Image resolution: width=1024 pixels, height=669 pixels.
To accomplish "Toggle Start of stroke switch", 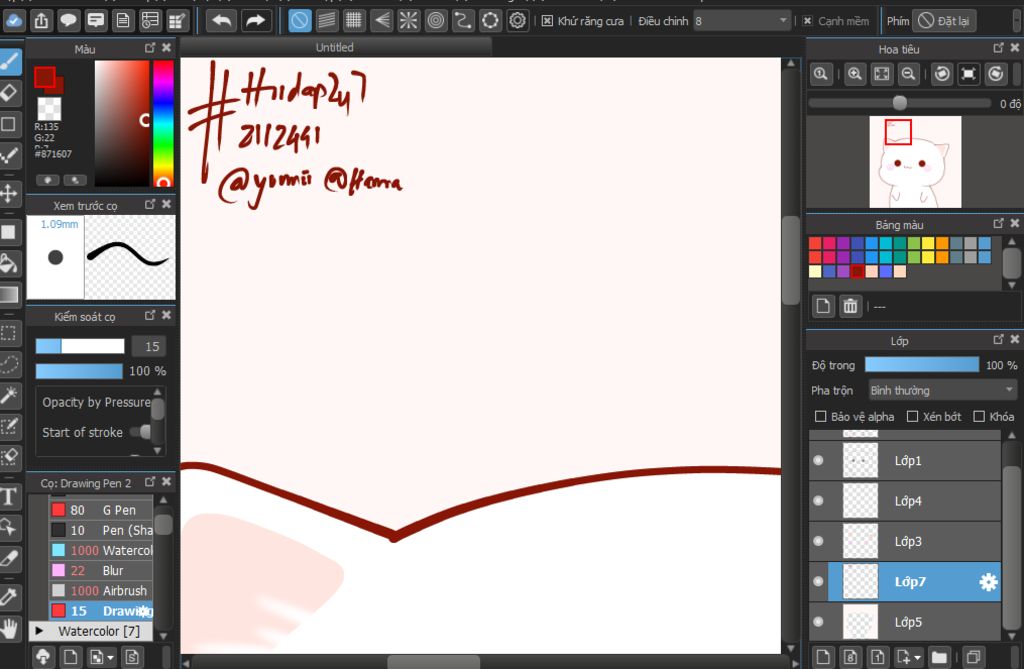I will (x=141, y=432).
